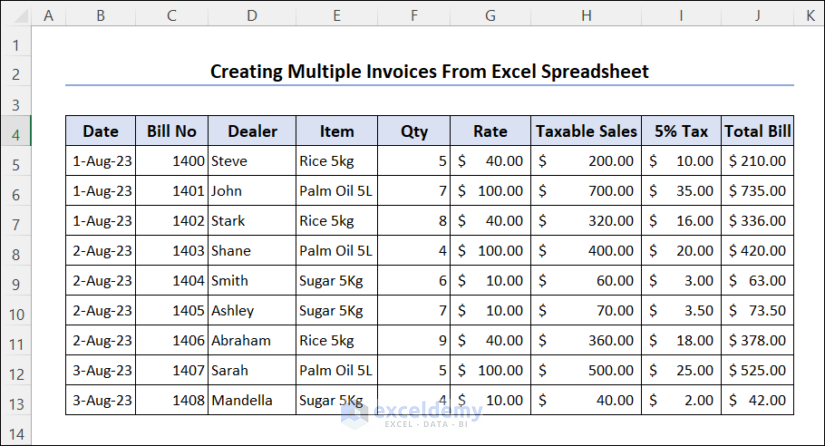The height and width of the screenshot is (446, 825).
Task: Select column D header
Action: coord(251,15)
